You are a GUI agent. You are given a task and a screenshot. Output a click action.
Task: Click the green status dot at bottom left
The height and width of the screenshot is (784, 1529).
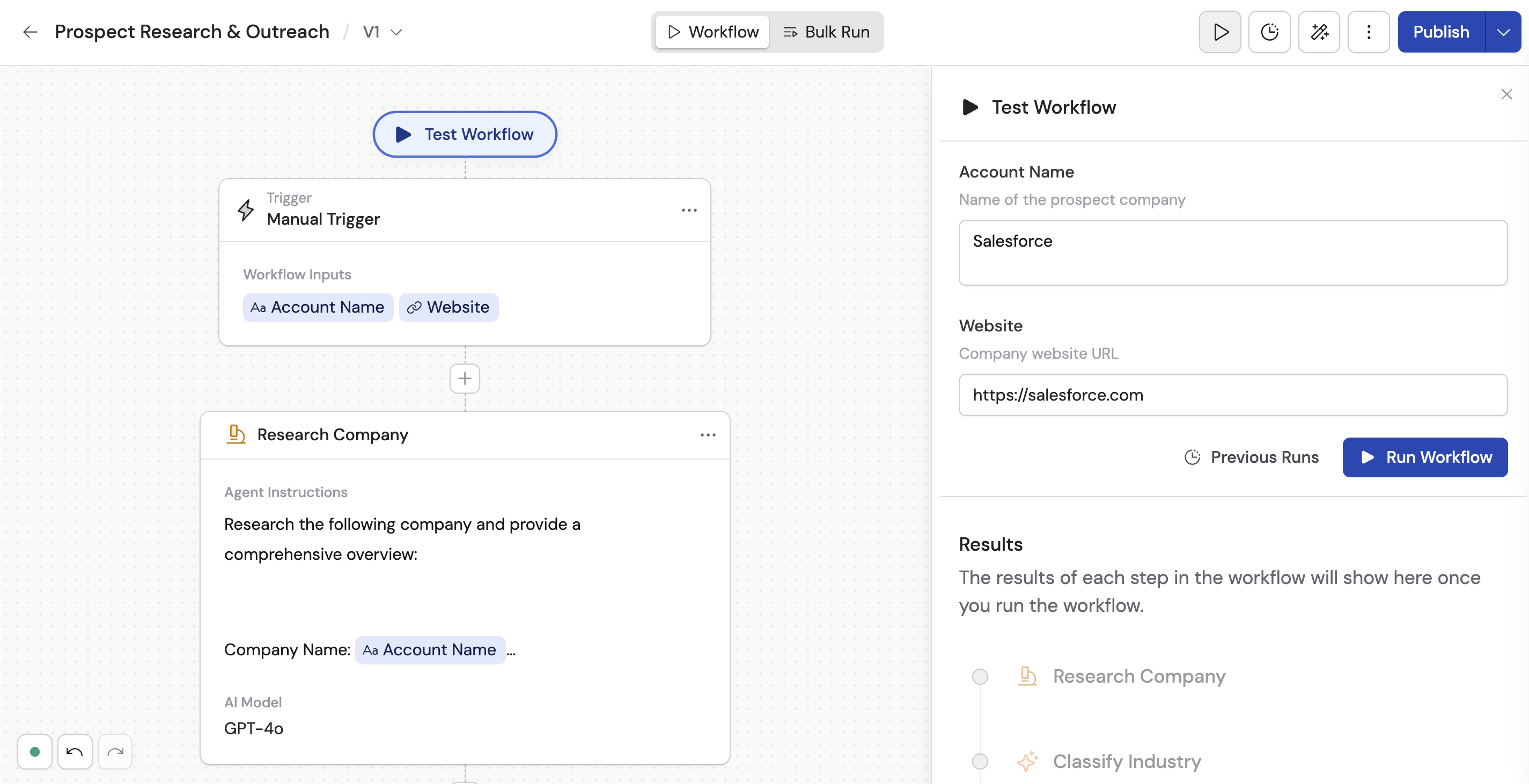[x=34, y=751]
